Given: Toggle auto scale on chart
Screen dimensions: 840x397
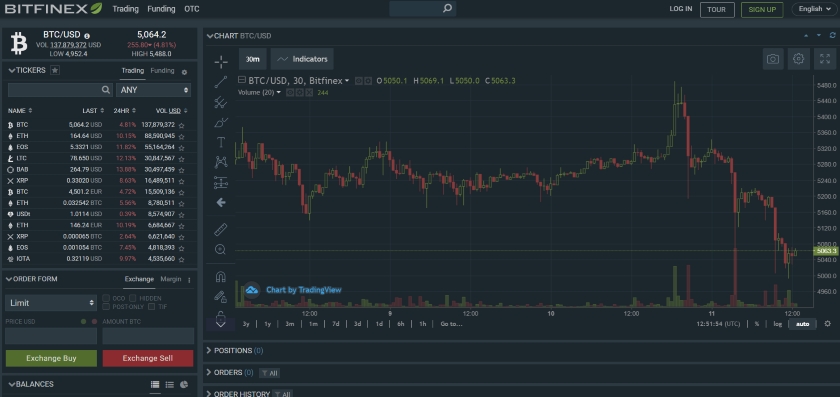Looking at the screenshot, I should tap(802, 324).
